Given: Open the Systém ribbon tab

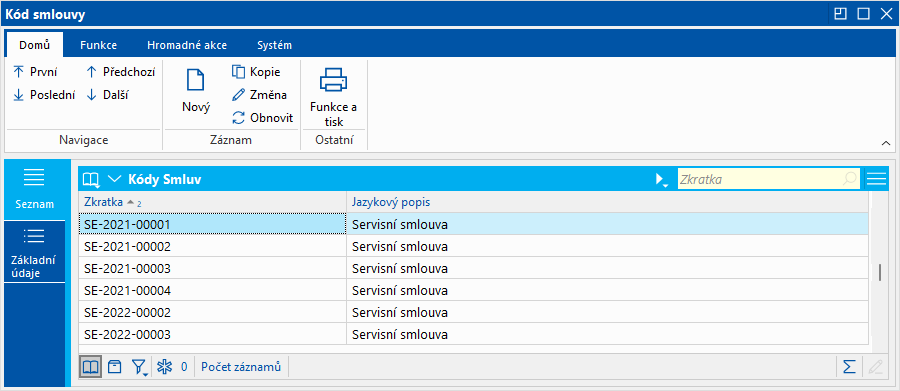Looking at the screenshot, I should (274, 45).
